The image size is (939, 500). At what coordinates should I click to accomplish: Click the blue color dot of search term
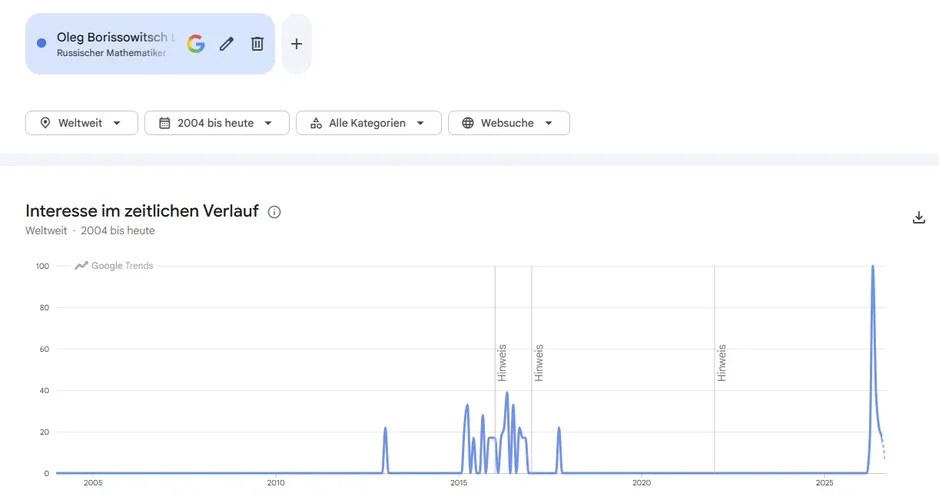[x=41, y=43]
